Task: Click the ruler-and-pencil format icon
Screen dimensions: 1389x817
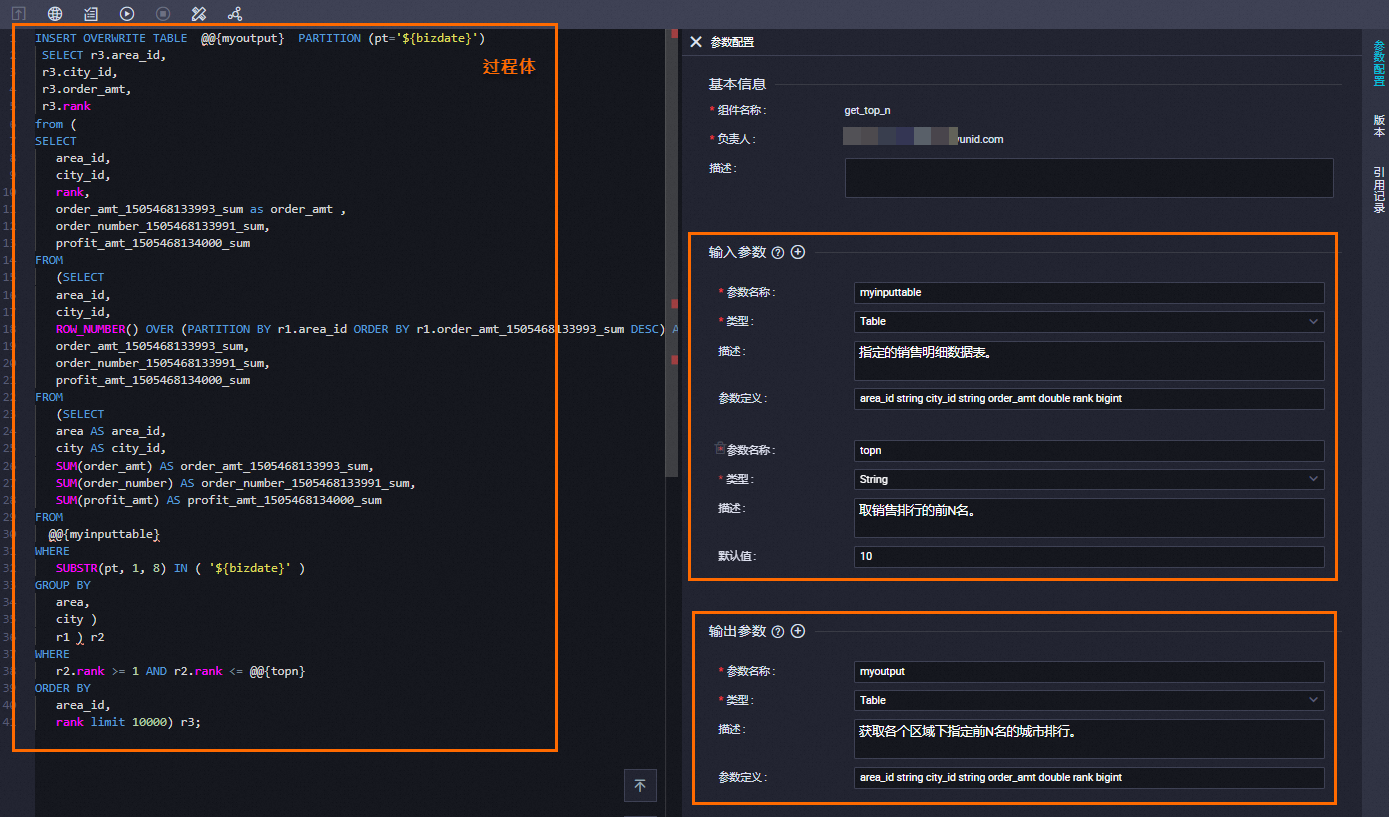Action: pyautogui.click(x=199, y=14)
